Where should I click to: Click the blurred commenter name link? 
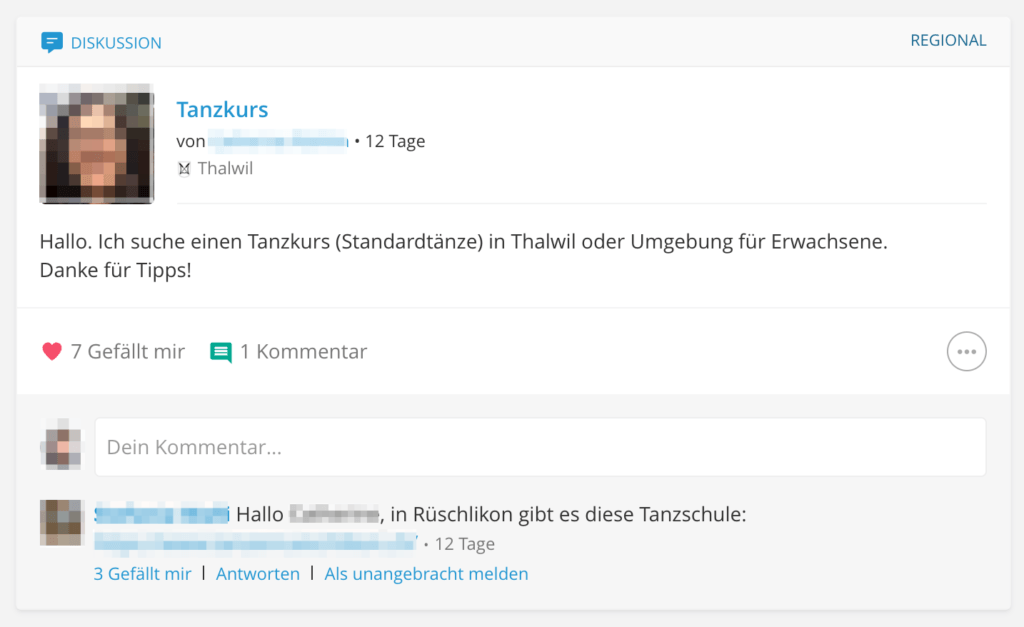coord(161,515)
